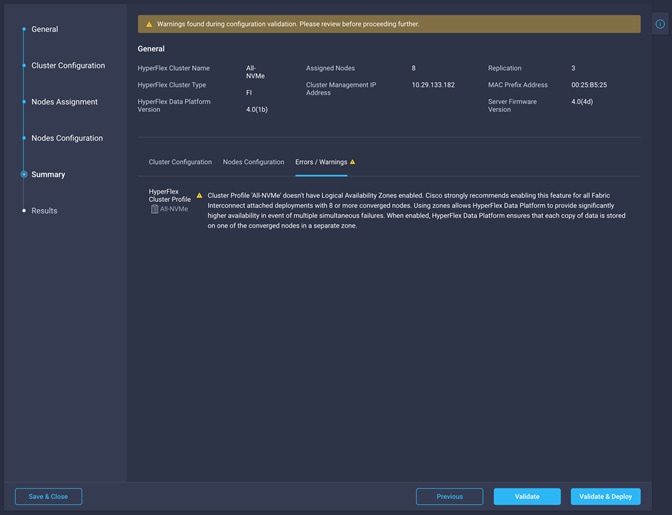
Task: Click the Replication value 3
Action: click(x=573, y=68)
